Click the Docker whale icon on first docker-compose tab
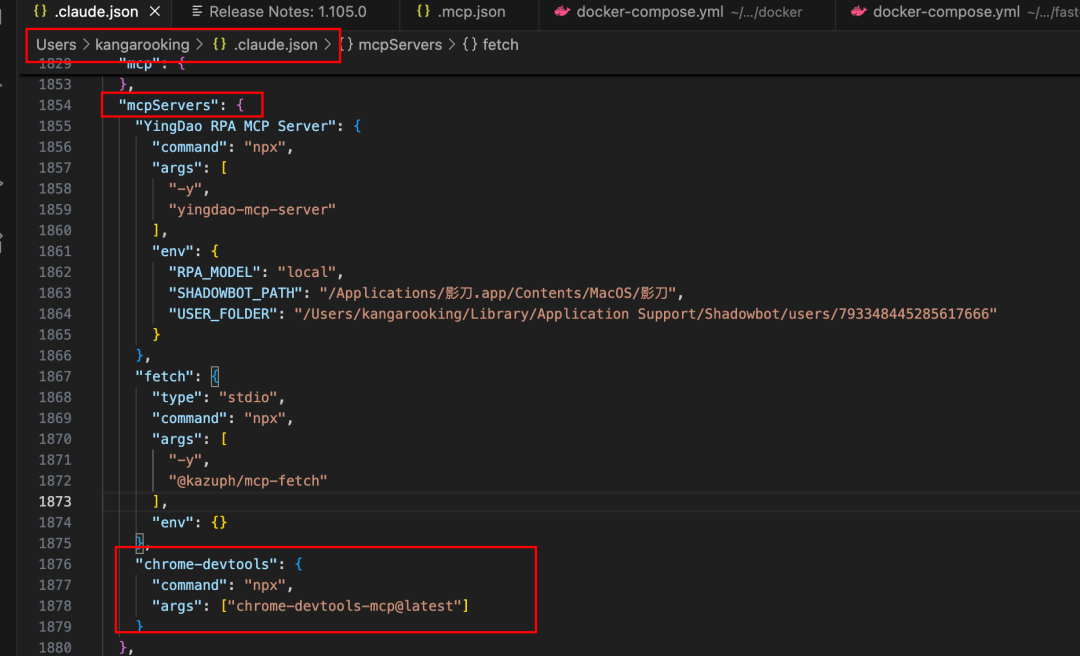The image size is (1080, 656). coord(562,11)
